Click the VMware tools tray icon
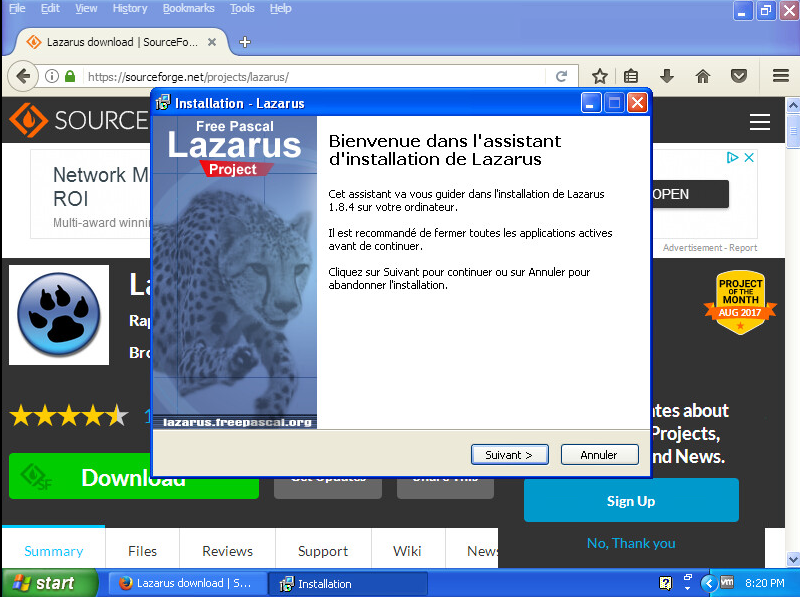Viewport: 800px width, 597px height. 727,582
